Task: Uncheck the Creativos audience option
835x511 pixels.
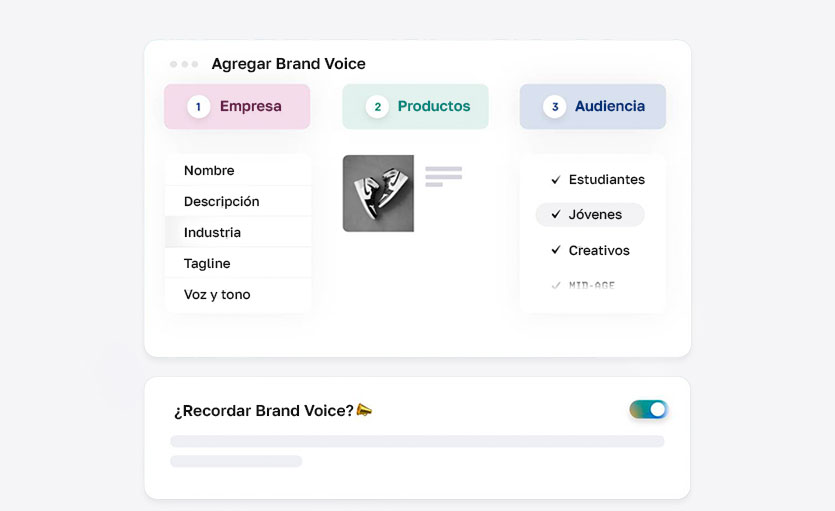Action: coord(556,251)
